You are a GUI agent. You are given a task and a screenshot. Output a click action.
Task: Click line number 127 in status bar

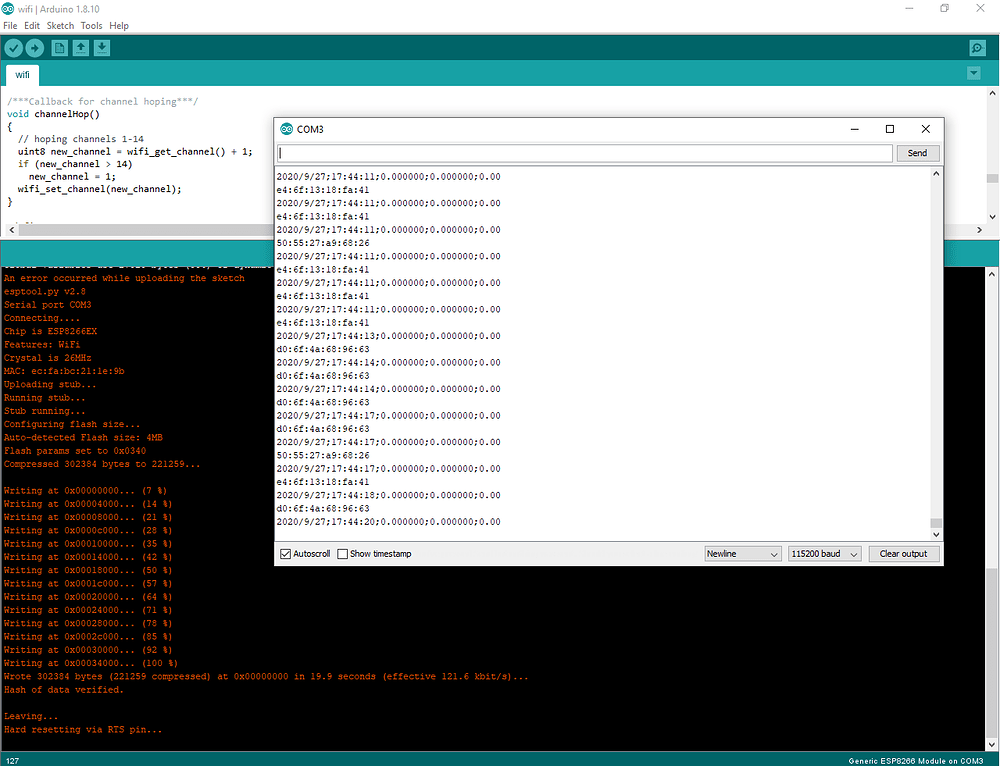click(x=13, y=760)
